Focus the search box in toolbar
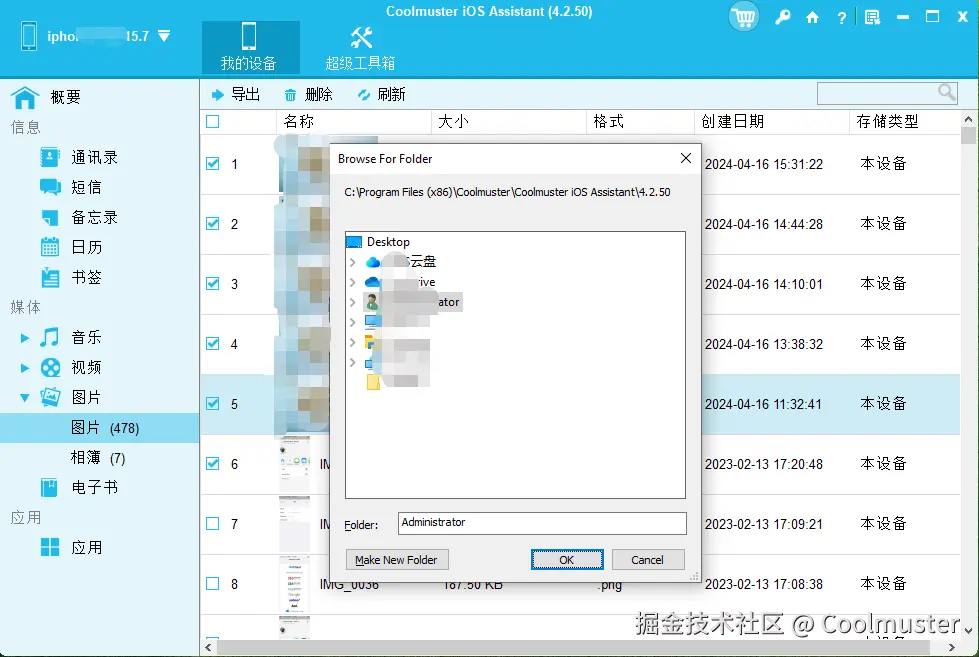Viewport: 979px width, 657px height. point(877,94)
